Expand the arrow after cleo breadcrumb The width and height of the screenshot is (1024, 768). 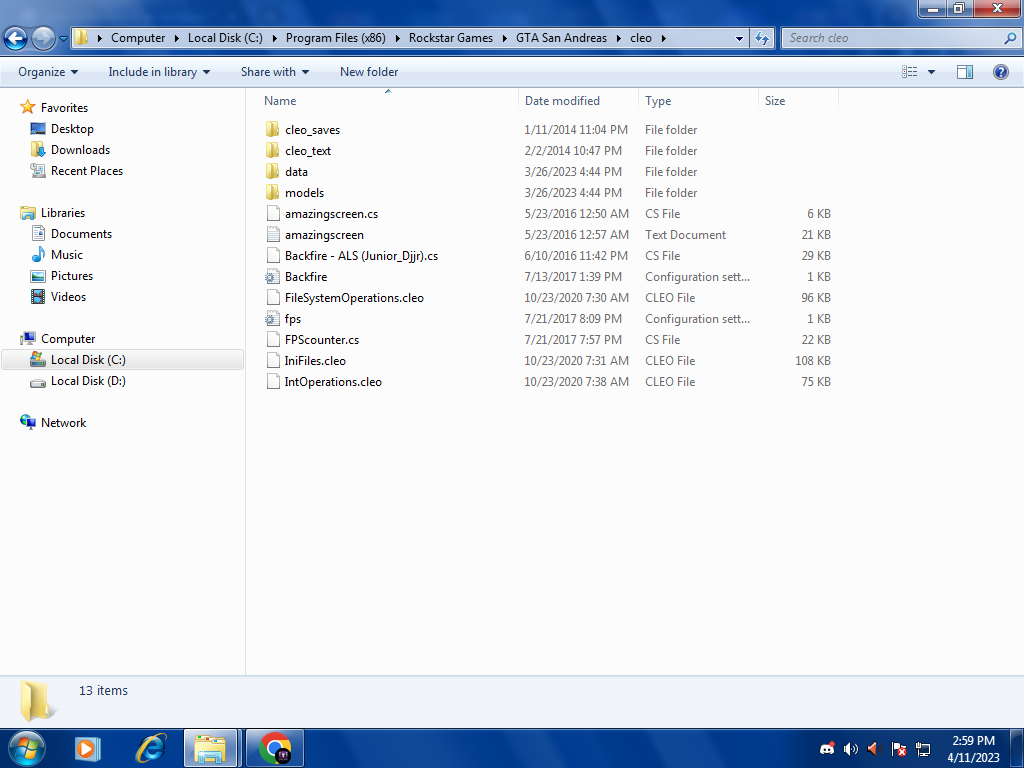pos(664,38)
